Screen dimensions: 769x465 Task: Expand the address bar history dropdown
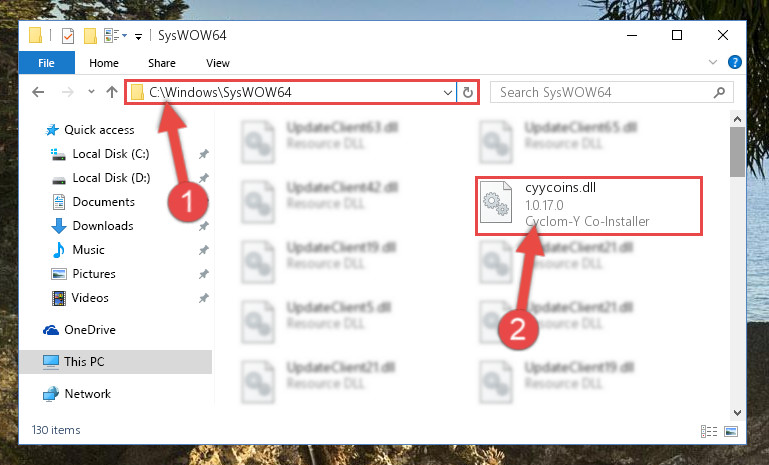pyautogui.click(x=447, y=92)
